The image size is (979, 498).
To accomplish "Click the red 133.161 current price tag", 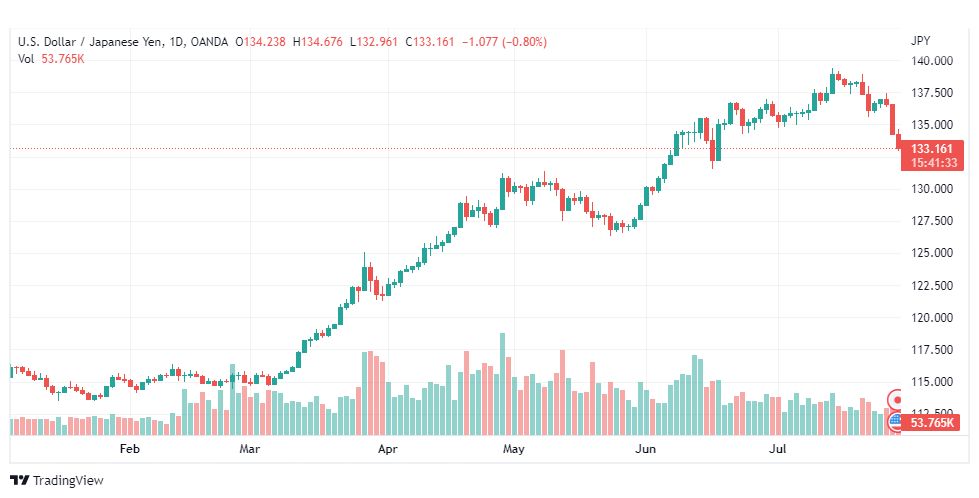I will pos(931,148).
